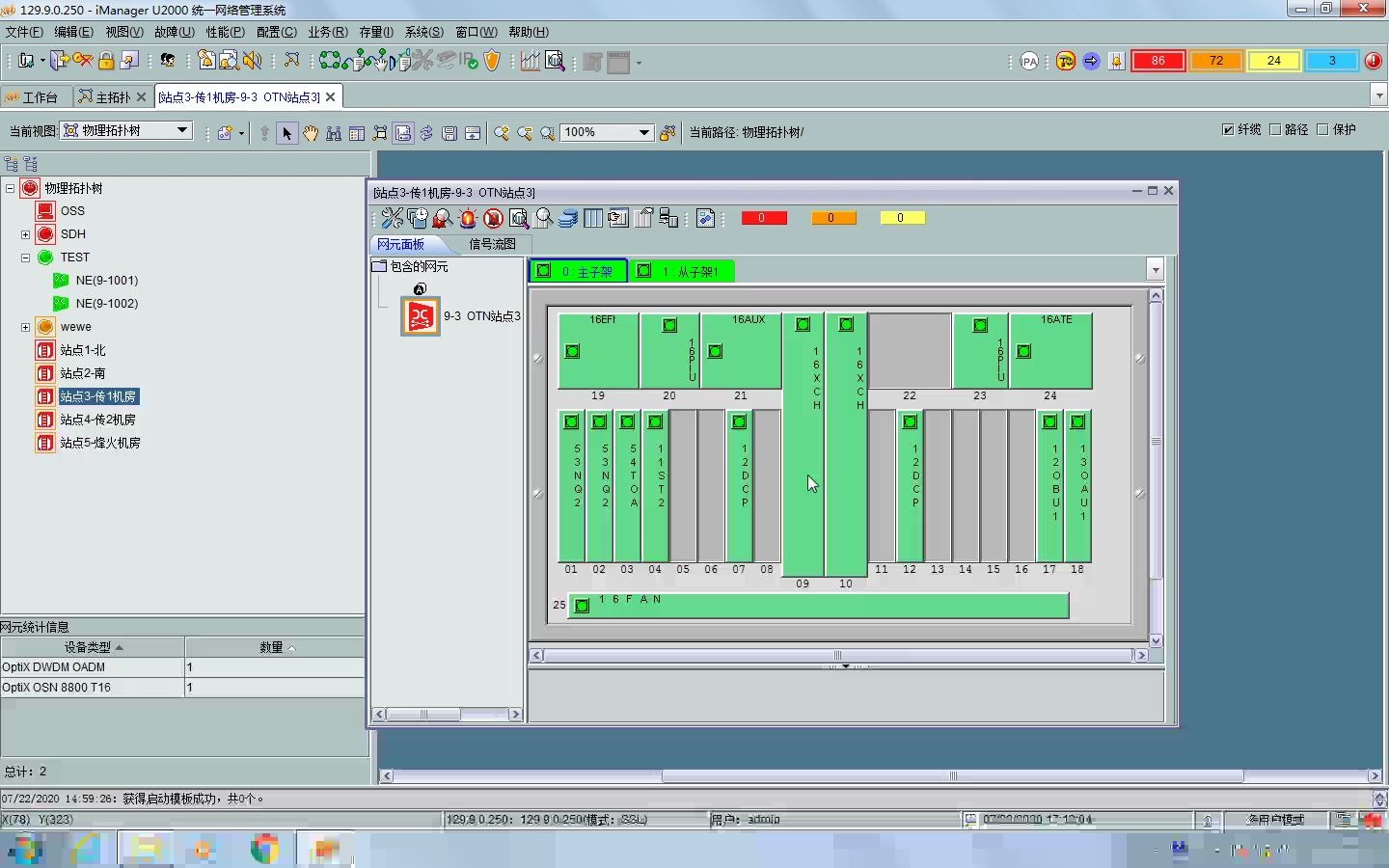The height and width of the screenshot is (868, 1389).
Task: Click the PA circle icon
Action: [1030, 61]
